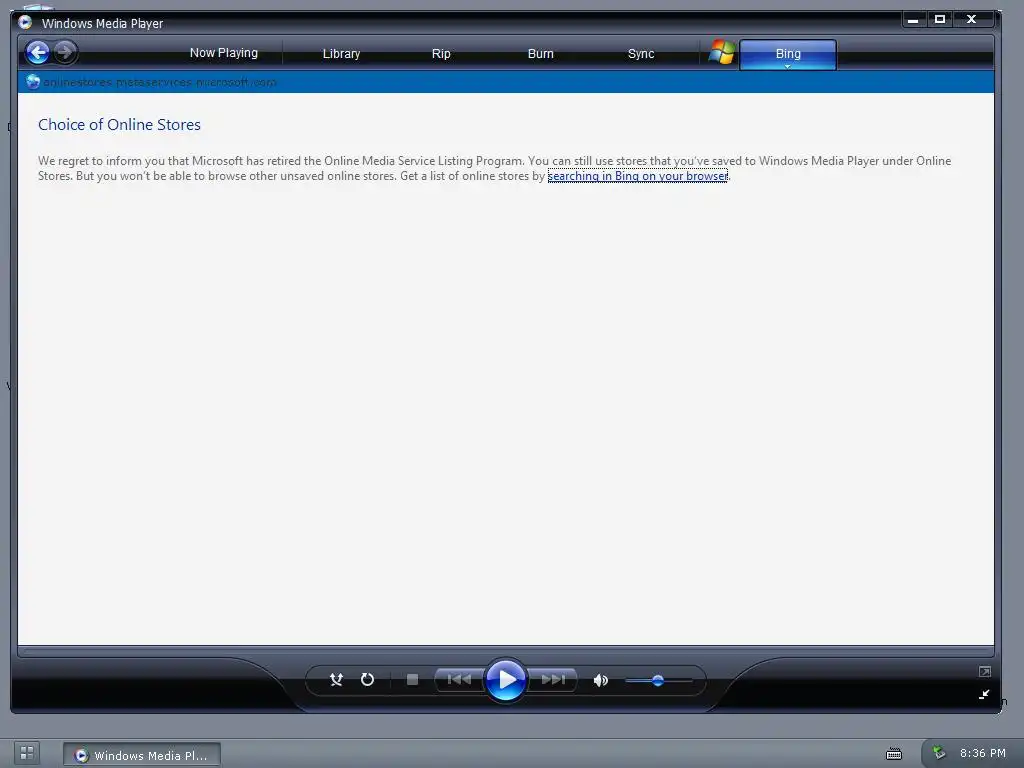Mute the sound via speaker icon
Screen dimensions: 1024x768
pos(601,680)
